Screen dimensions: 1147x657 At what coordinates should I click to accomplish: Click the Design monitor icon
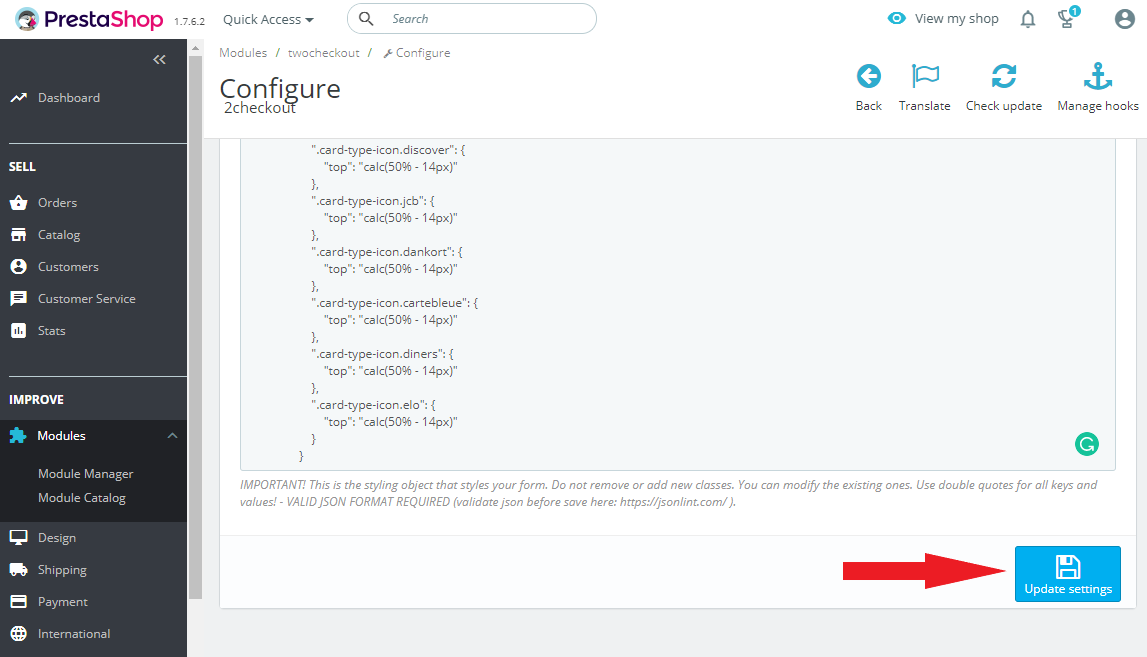click(18, 538)
